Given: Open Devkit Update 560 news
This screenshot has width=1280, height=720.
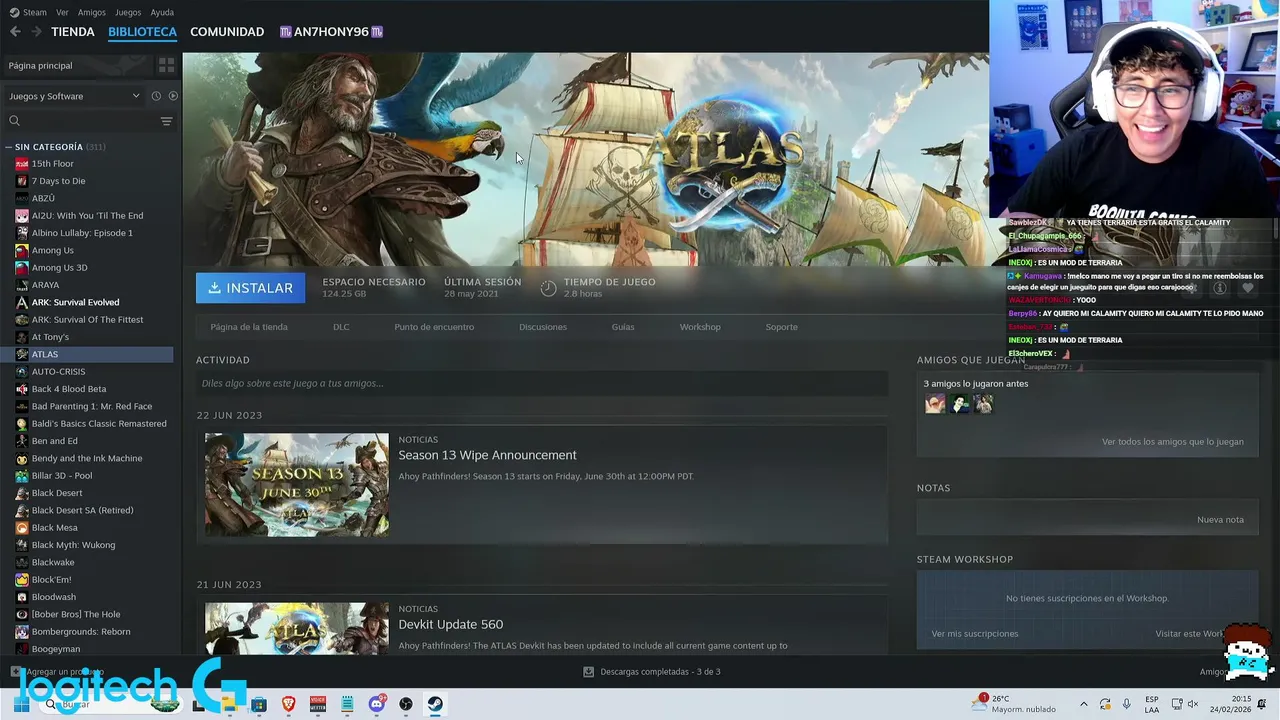Looking at the screenshot, I should click(x=451, y=624).
